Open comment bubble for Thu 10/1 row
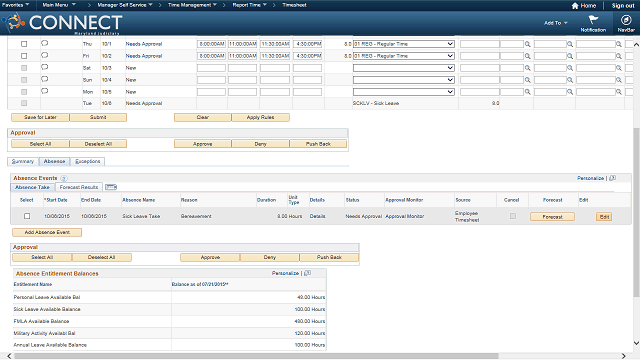This screenshot has height=360, width=640. 44,43
